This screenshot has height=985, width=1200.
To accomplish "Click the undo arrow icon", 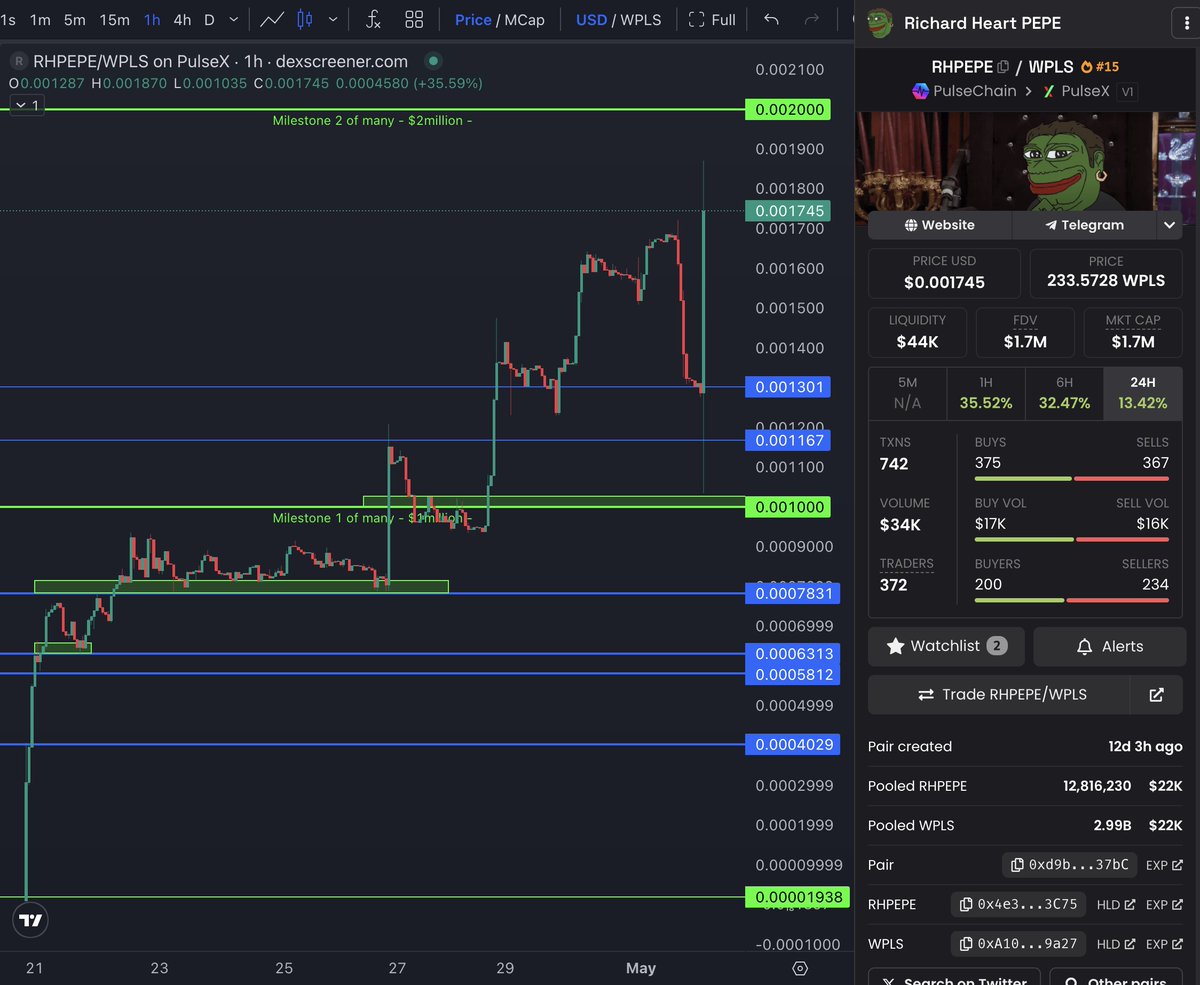I will pos(771,19).
